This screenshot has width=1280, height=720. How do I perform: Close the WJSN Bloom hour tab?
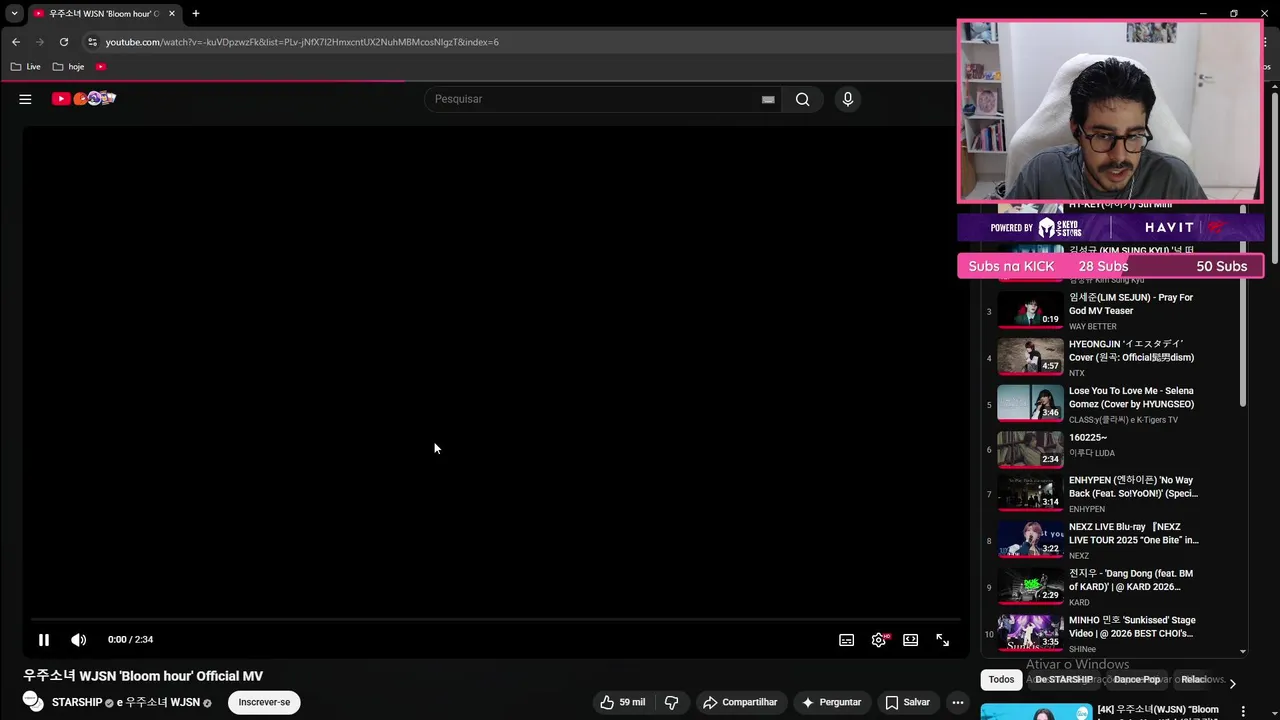point(172,14)
